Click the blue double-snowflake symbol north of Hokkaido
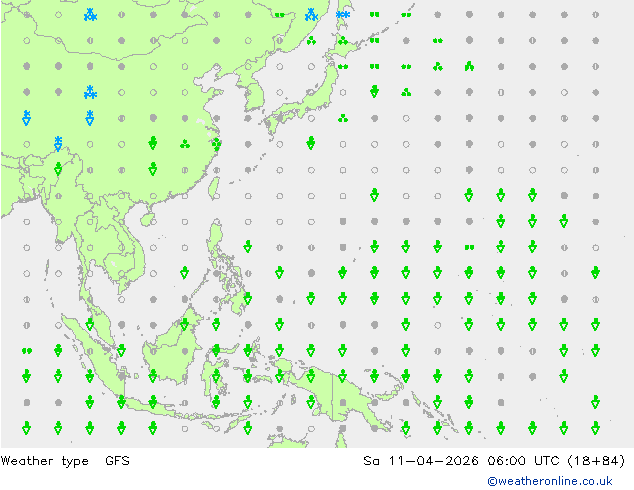Viewport: 634px width, 490px height. [x=343, y=15]
